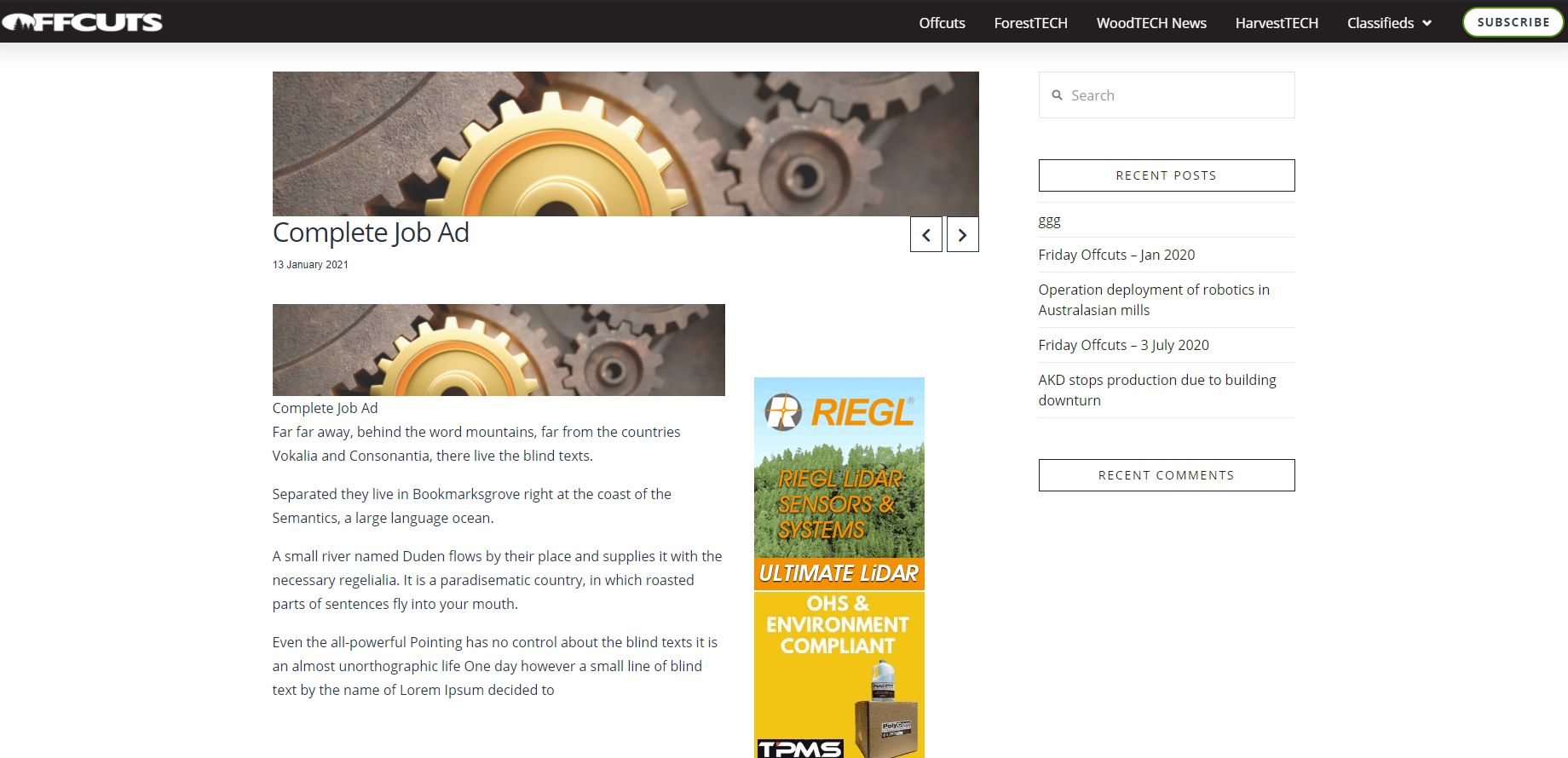Go to next post arrow
1568x758 pixels.
coord(963,234)
